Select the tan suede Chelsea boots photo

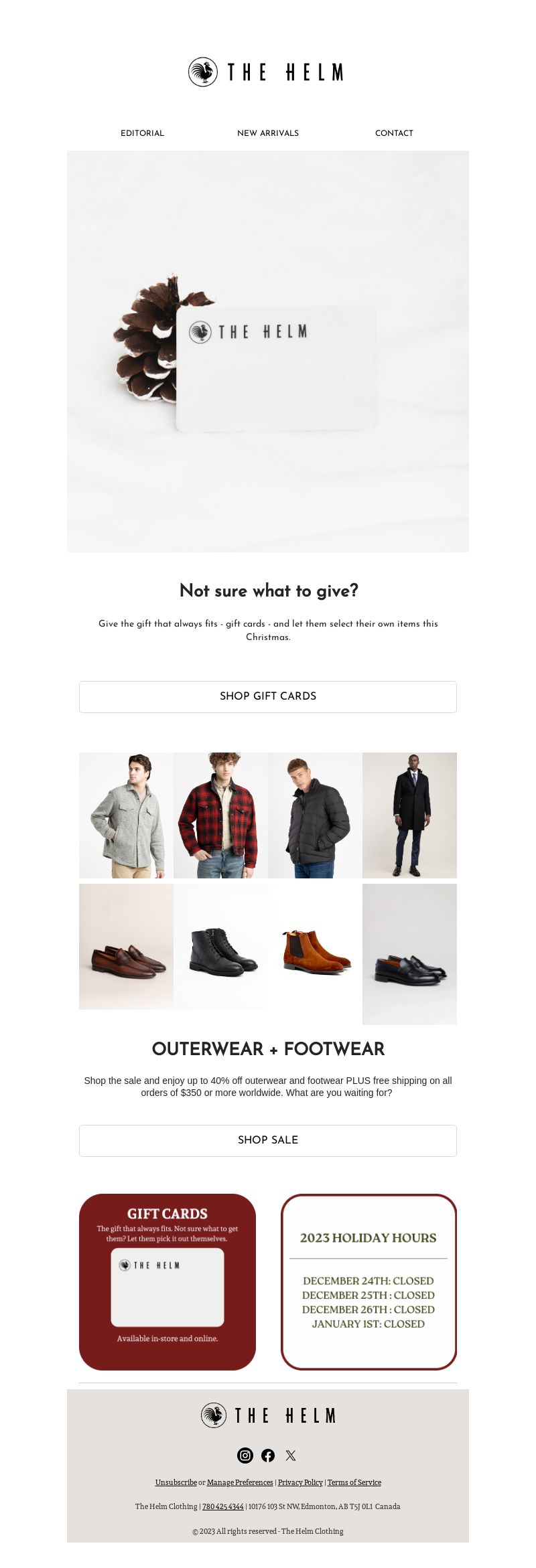point(315,946)
